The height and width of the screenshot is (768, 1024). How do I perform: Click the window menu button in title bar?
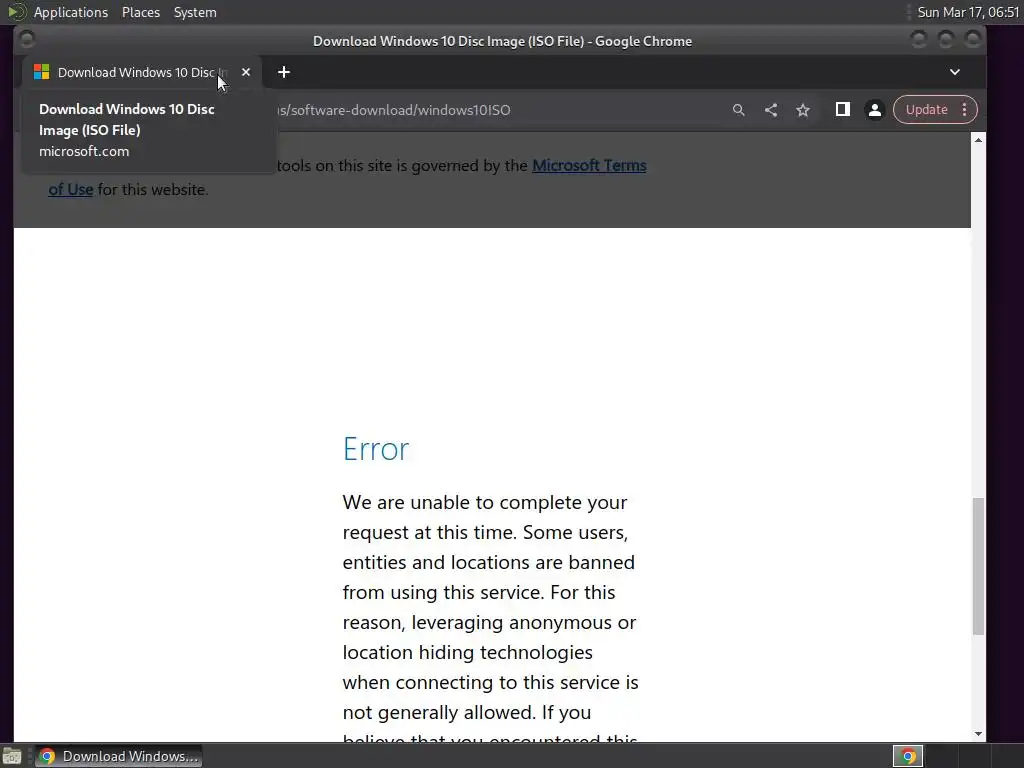click(27, 40)
